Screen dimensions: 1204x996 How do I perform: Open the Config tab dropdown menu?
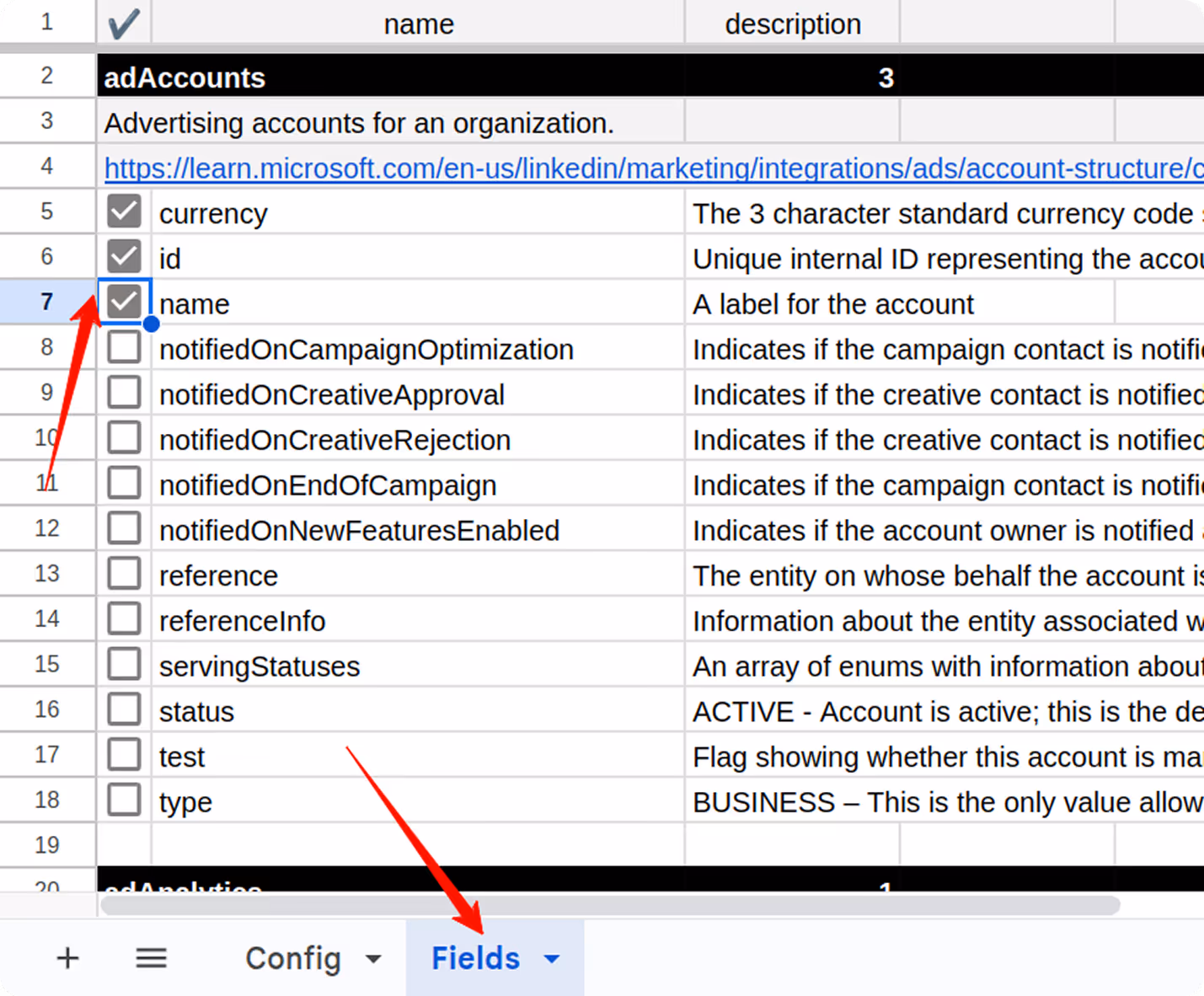pos(373,958)
